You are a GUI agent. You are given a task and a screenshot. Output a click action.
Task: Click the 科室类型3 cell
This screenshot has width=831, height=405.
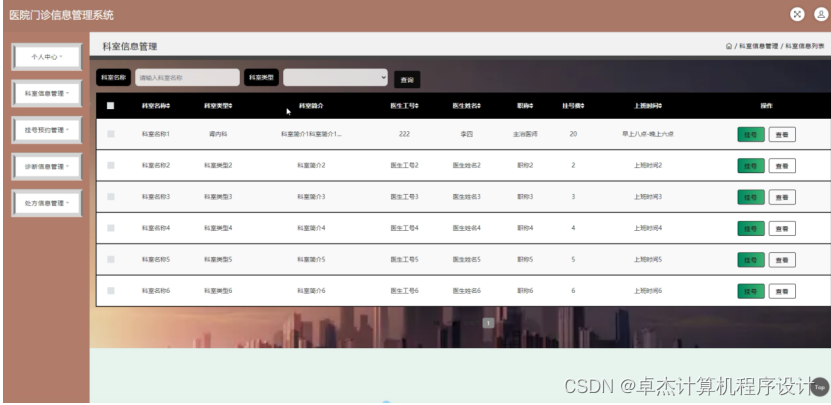click(218, 197)
